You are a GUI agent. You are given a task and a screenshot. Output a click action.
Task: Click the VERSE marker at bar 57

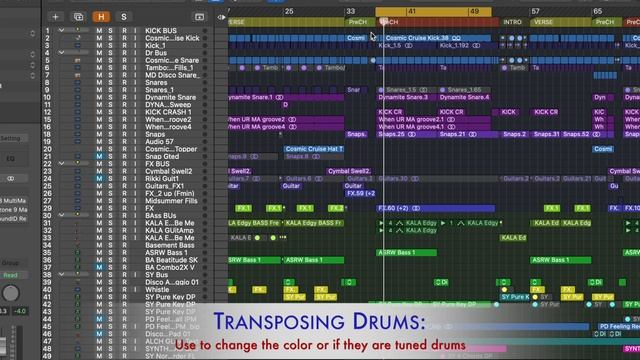pyautogui.click(x=560, y=22)
